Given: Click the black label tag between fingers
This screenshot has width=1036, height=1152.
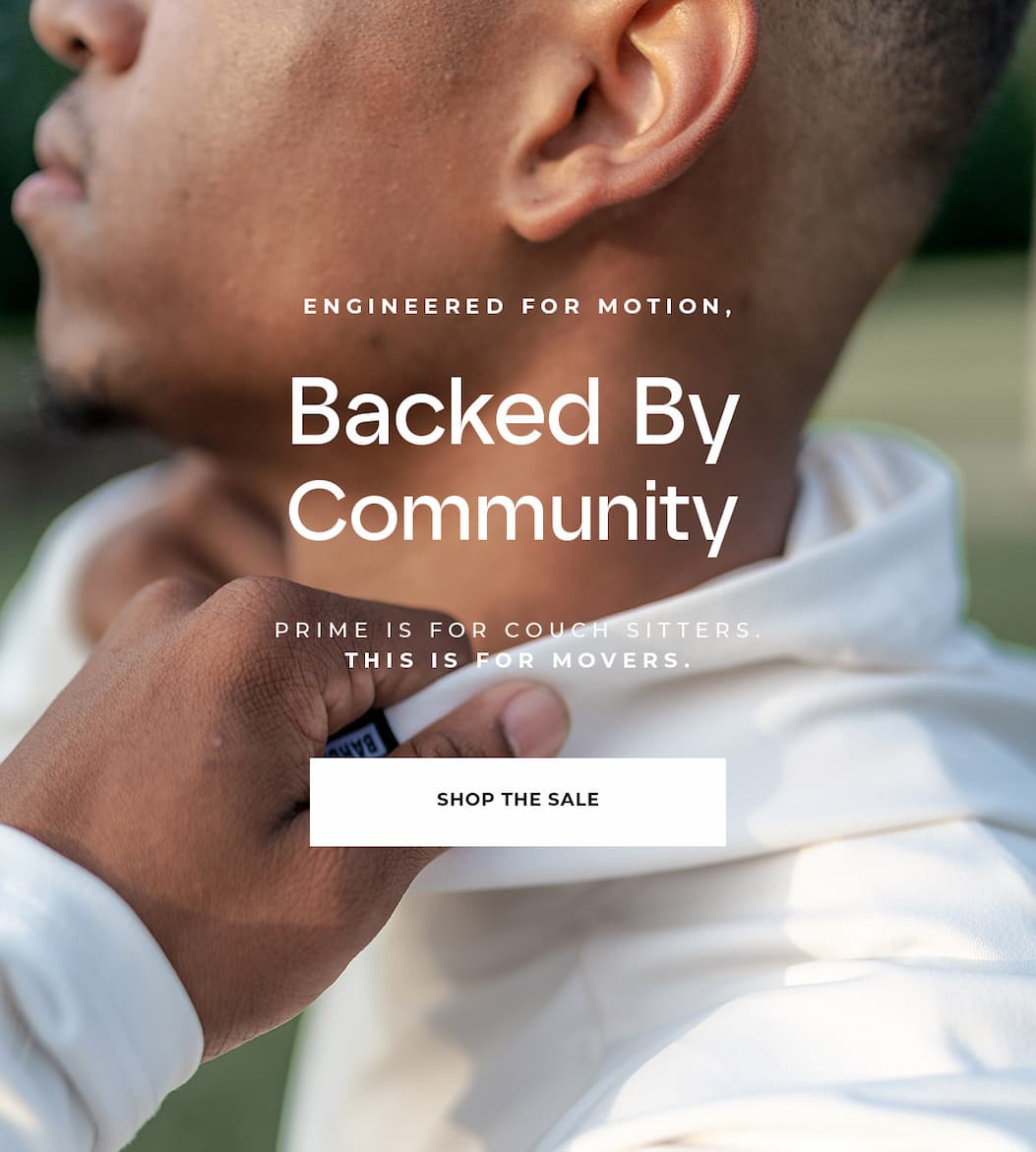Looking at the screenshot, I should 361,738.
